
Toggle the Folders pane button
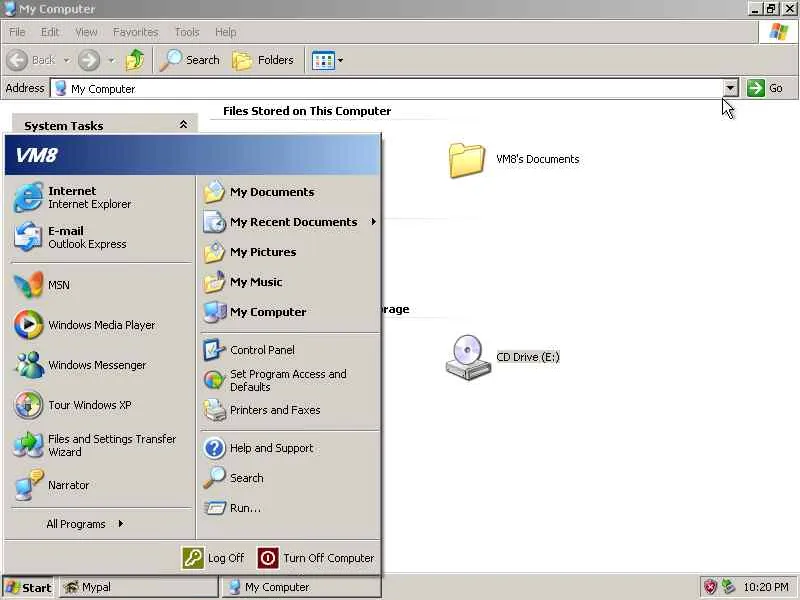pos(263,60)
